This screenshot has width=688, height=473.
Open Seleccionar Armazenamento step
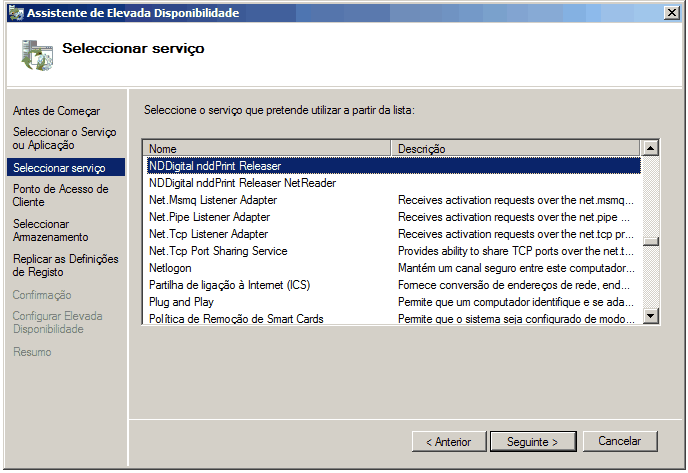tap(50, 231)
